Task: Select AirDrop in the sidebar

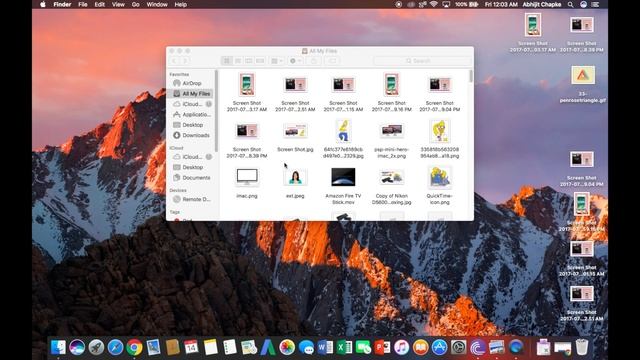Action: click(x=191, y=83)
